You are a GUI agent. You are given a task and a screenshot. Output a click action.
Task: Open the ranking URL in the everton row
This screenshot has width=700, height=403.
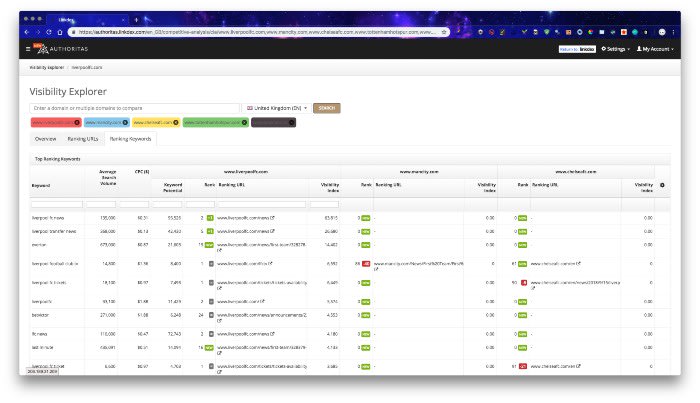[262, 245]
